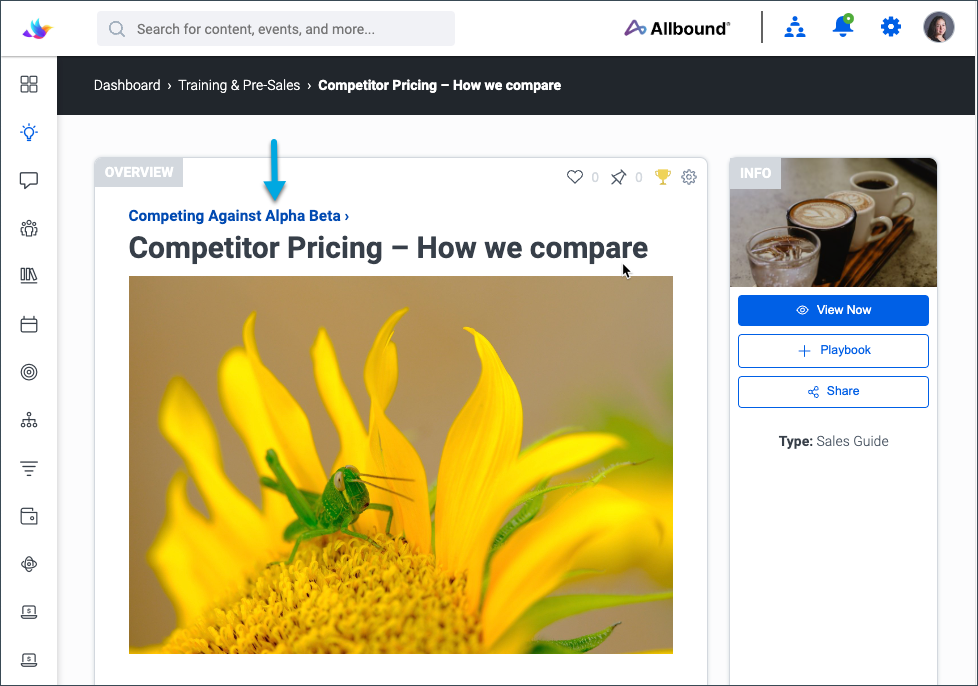Click the magnifying glass search icon

[117, 29]
